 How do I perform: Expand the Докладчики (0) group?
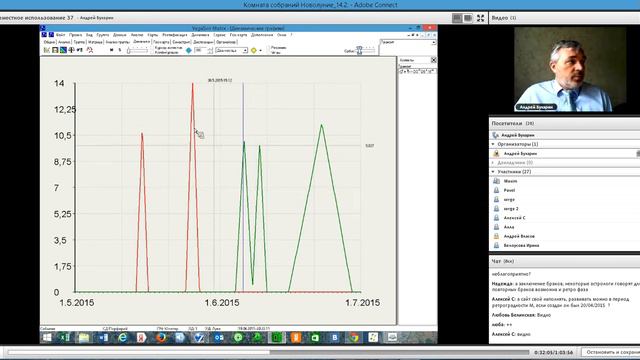coord(493,162)
